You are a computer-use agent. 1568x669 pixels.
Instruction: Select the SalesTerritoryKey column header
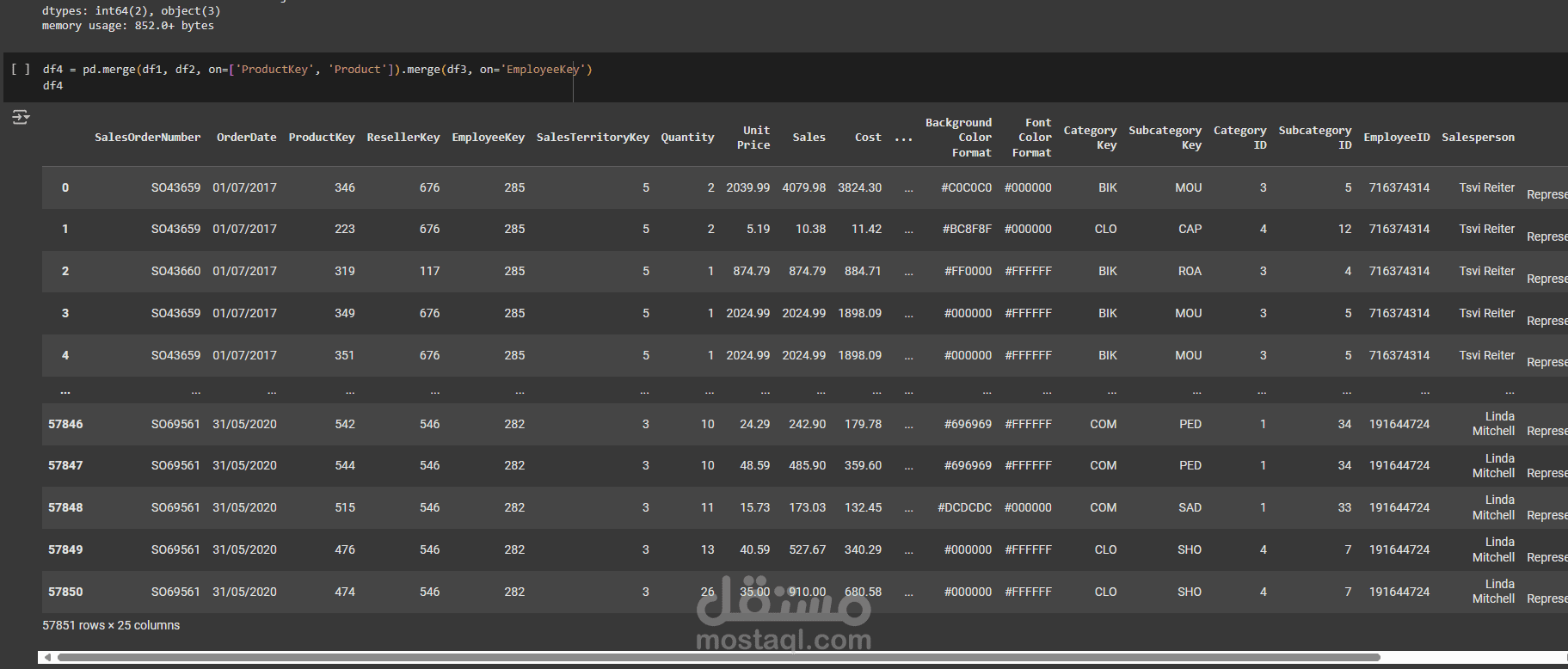tap(593, 138)
